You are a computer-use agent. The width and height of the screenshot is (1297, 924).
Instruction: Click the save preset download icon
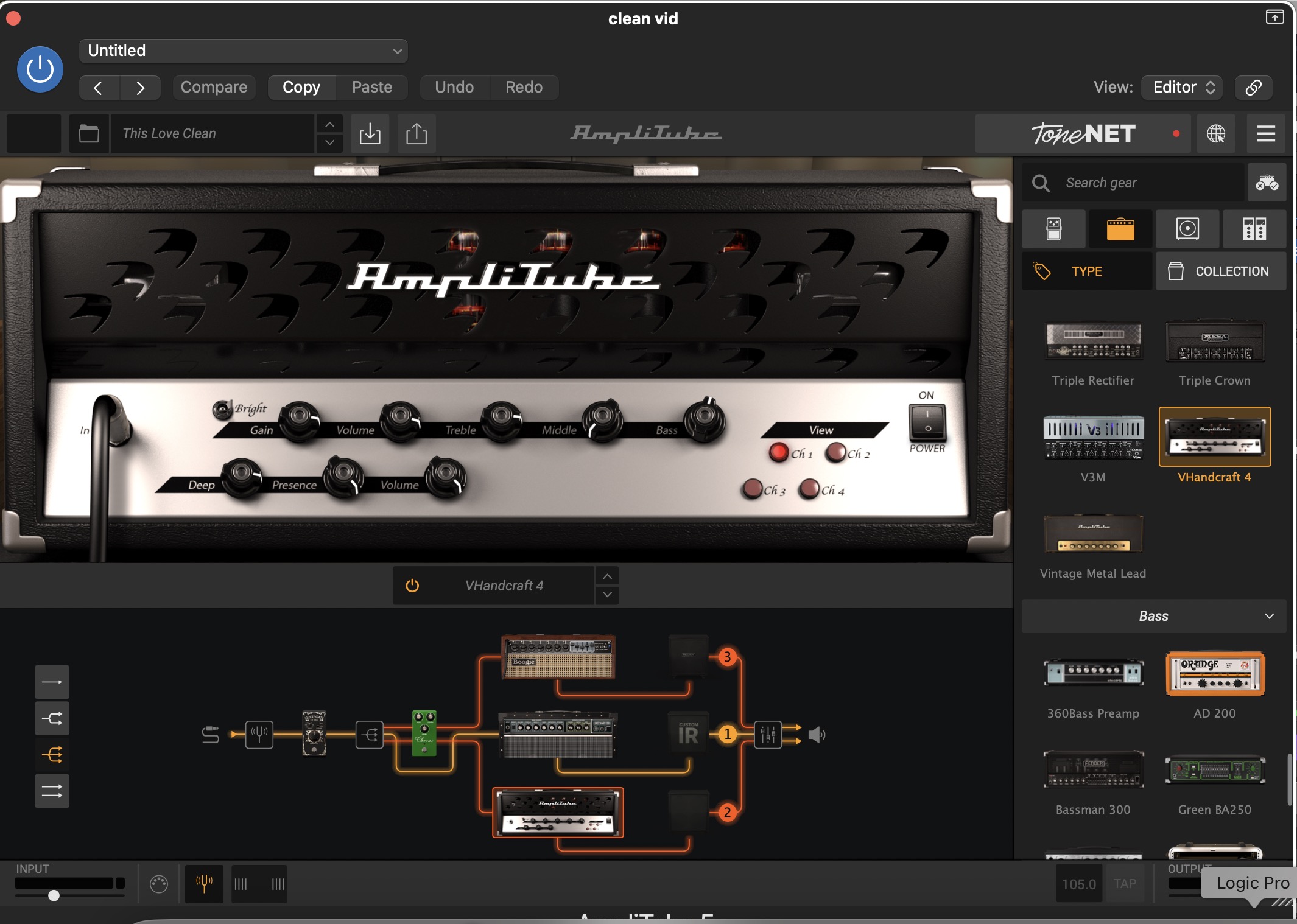coord(370,133)
